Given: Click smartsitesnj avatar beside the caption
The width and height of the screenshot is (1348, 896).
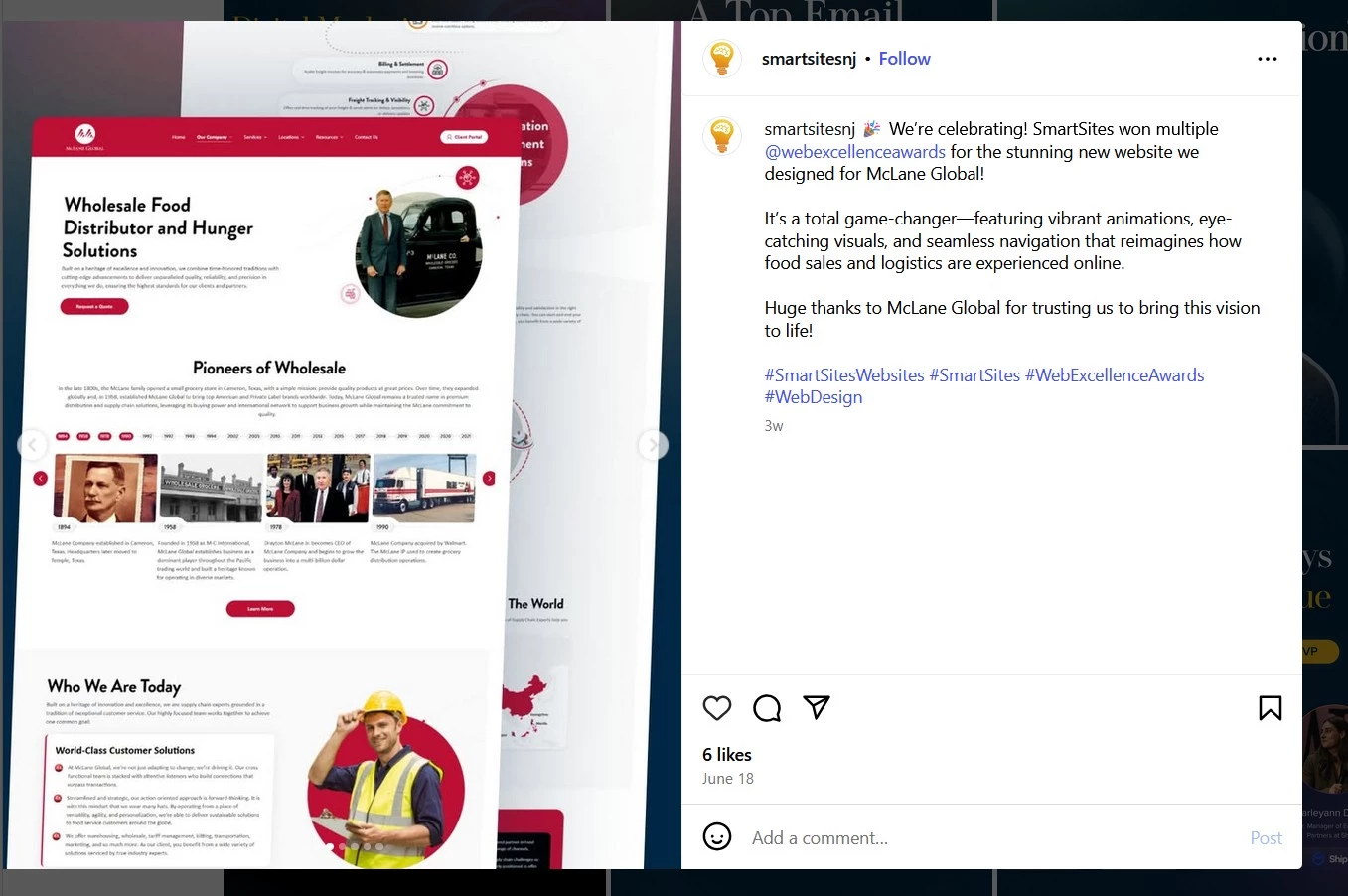Looking at the screenshot, I should [722, 135].
